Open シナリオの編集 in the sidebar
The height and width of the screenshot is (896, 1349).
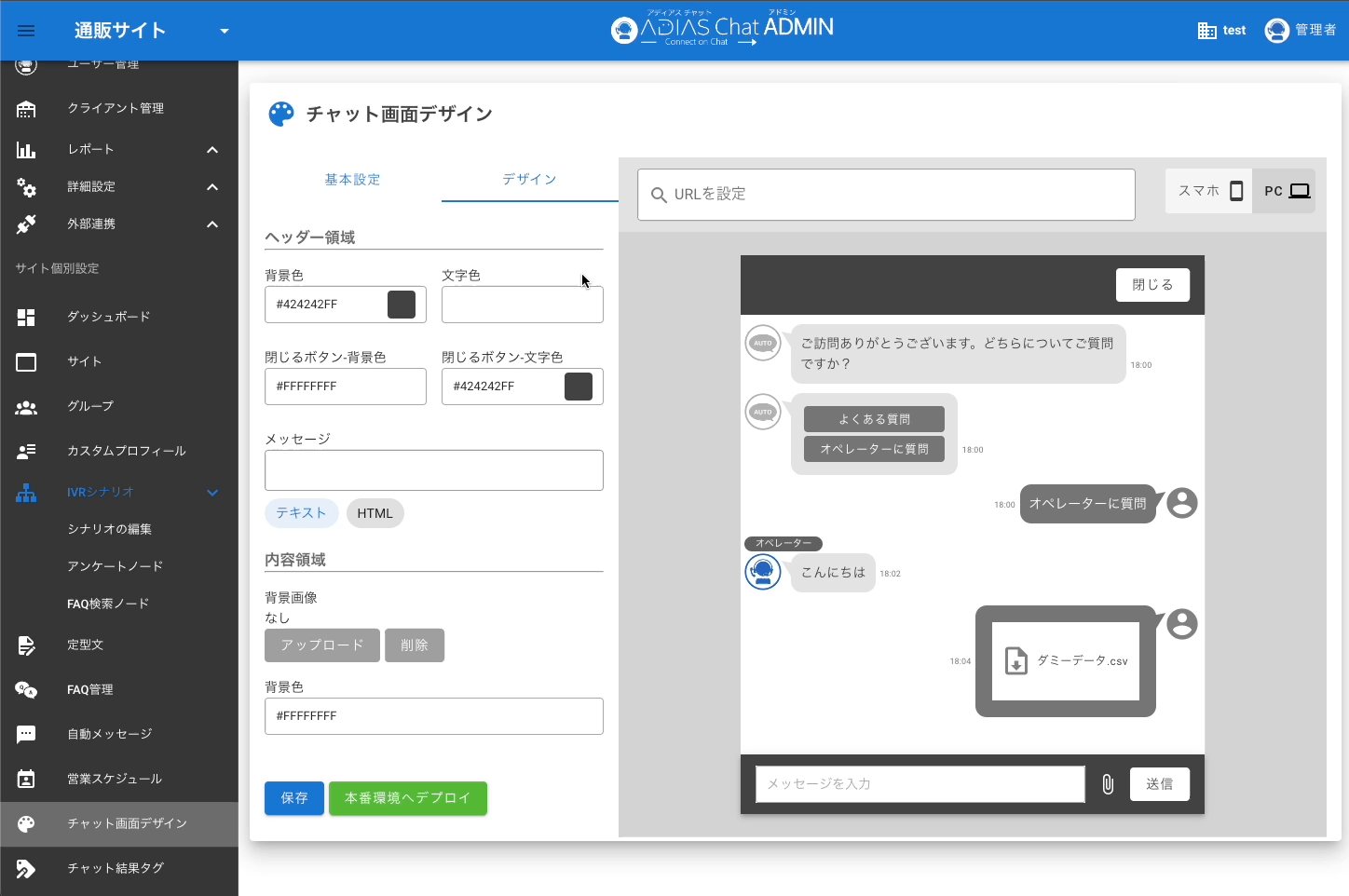[x=109, y=529]
